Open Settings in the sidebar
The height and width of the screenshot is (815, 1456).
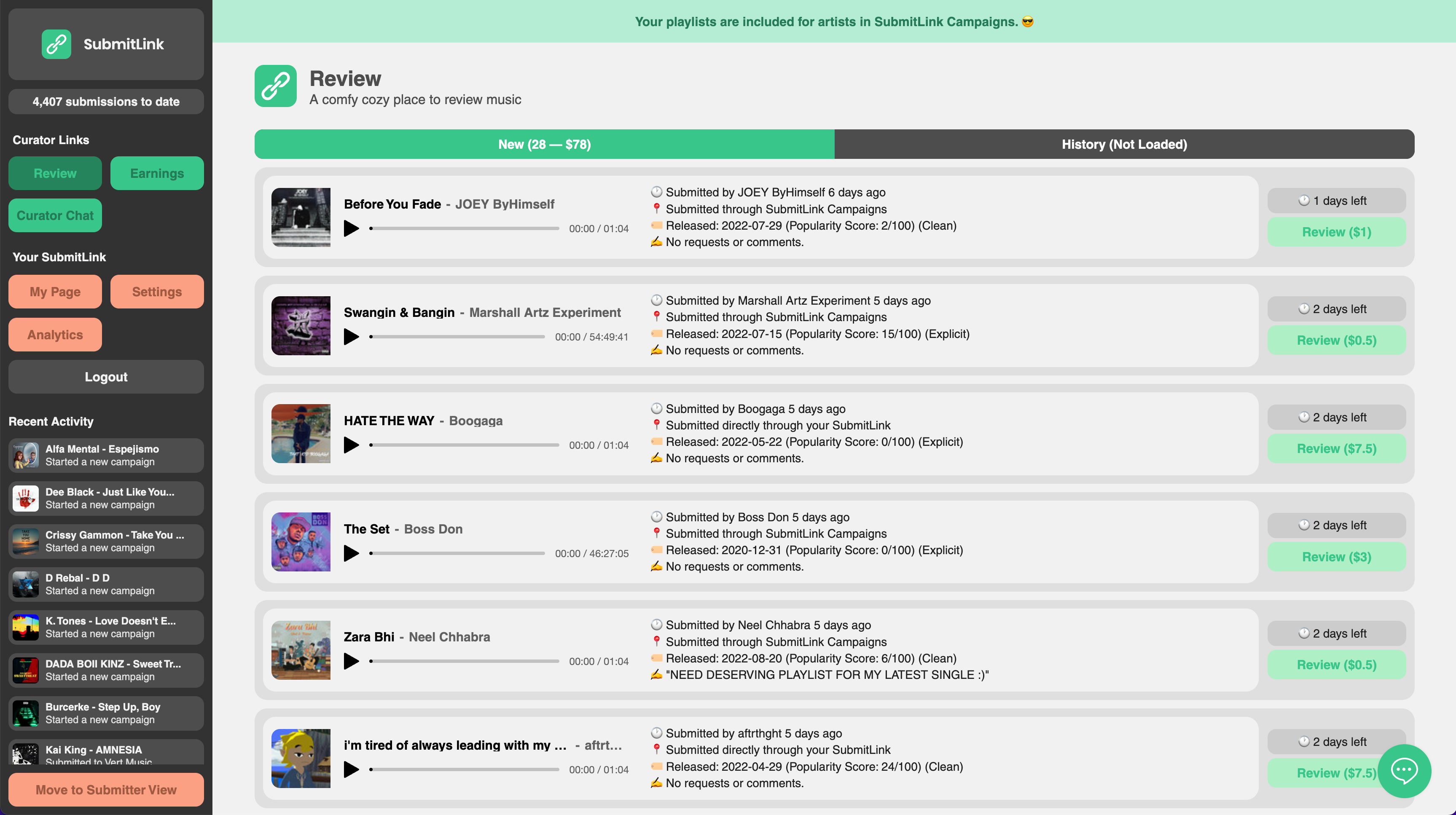(x=157, y=292)
